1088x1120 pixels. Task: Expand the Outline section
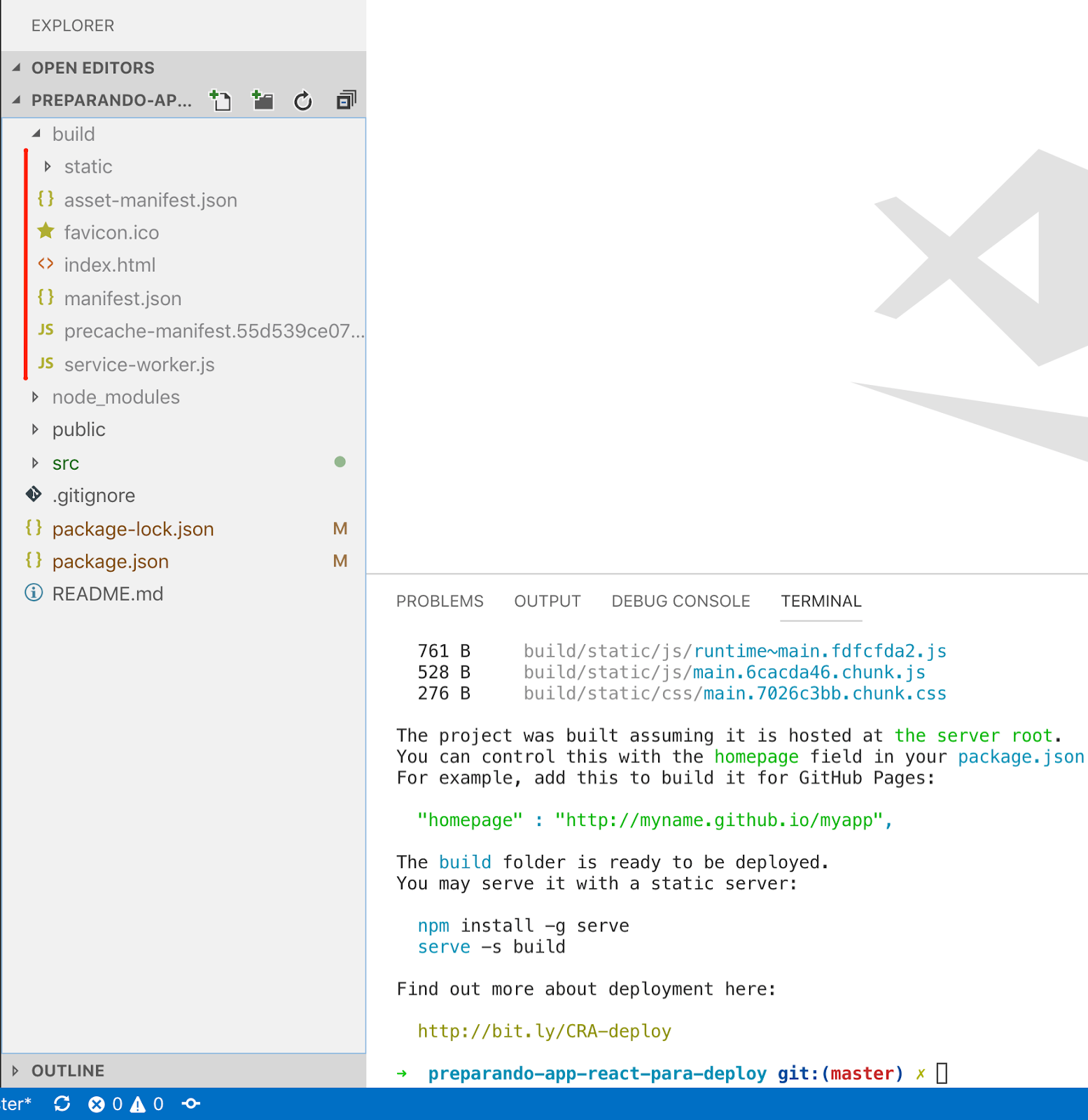pyautogui.click(x=15, y=1070)
